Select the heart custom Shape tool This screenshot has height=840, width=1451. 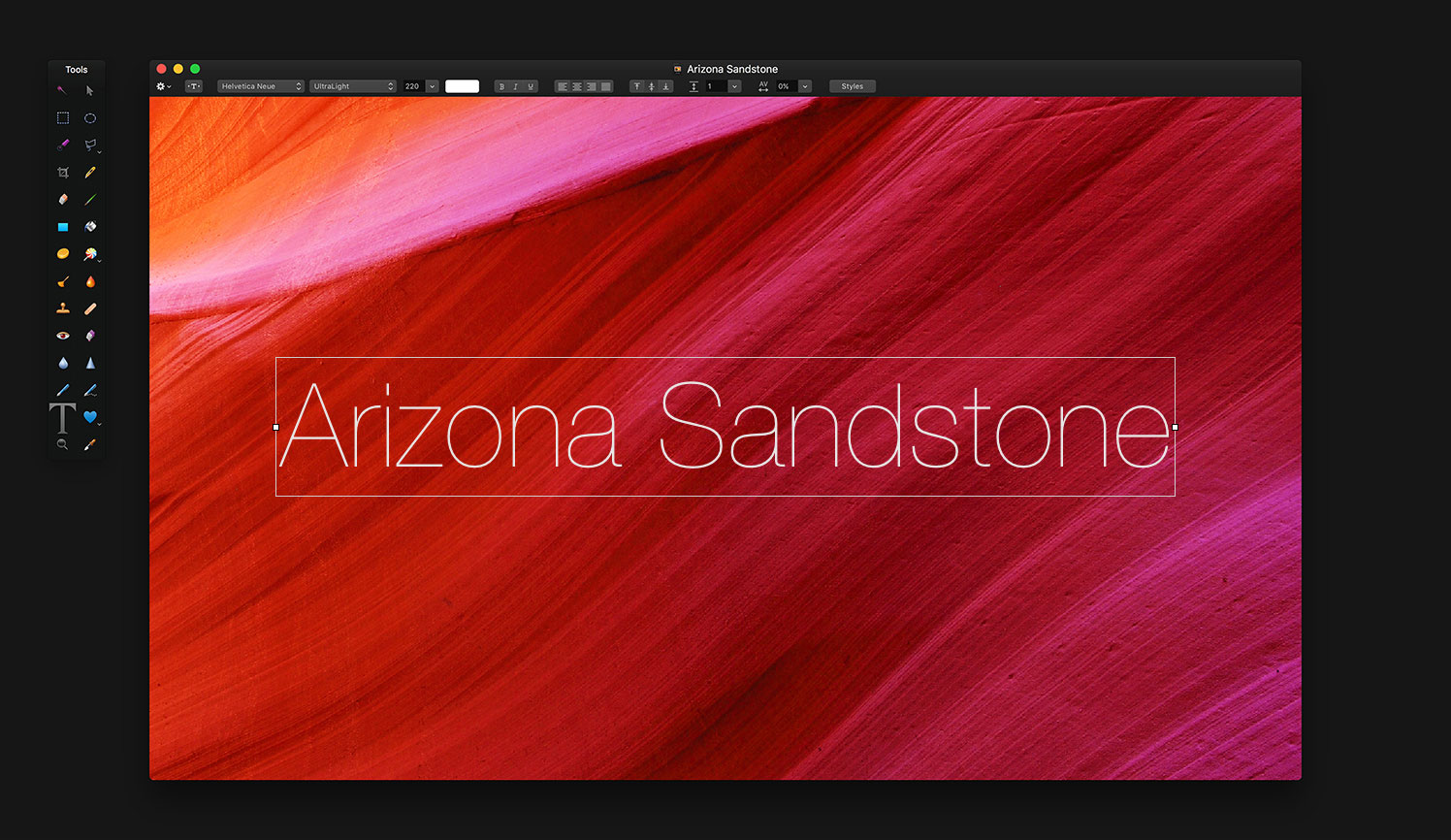90,417
